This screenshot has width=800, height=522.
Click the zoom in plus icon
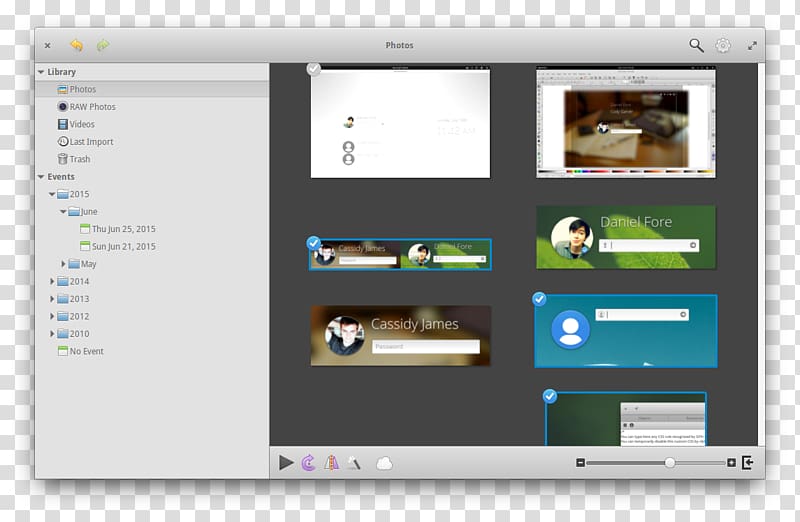[x=731, y=463]
